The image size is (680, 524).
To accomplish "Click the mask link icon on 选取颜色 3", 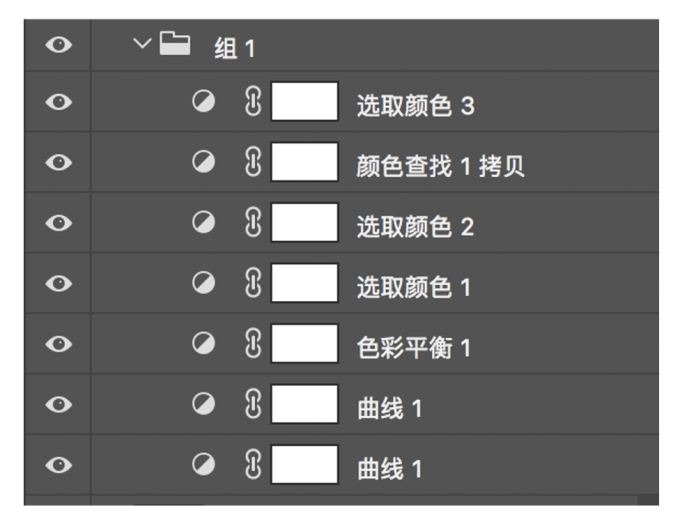I will point(252,103).
